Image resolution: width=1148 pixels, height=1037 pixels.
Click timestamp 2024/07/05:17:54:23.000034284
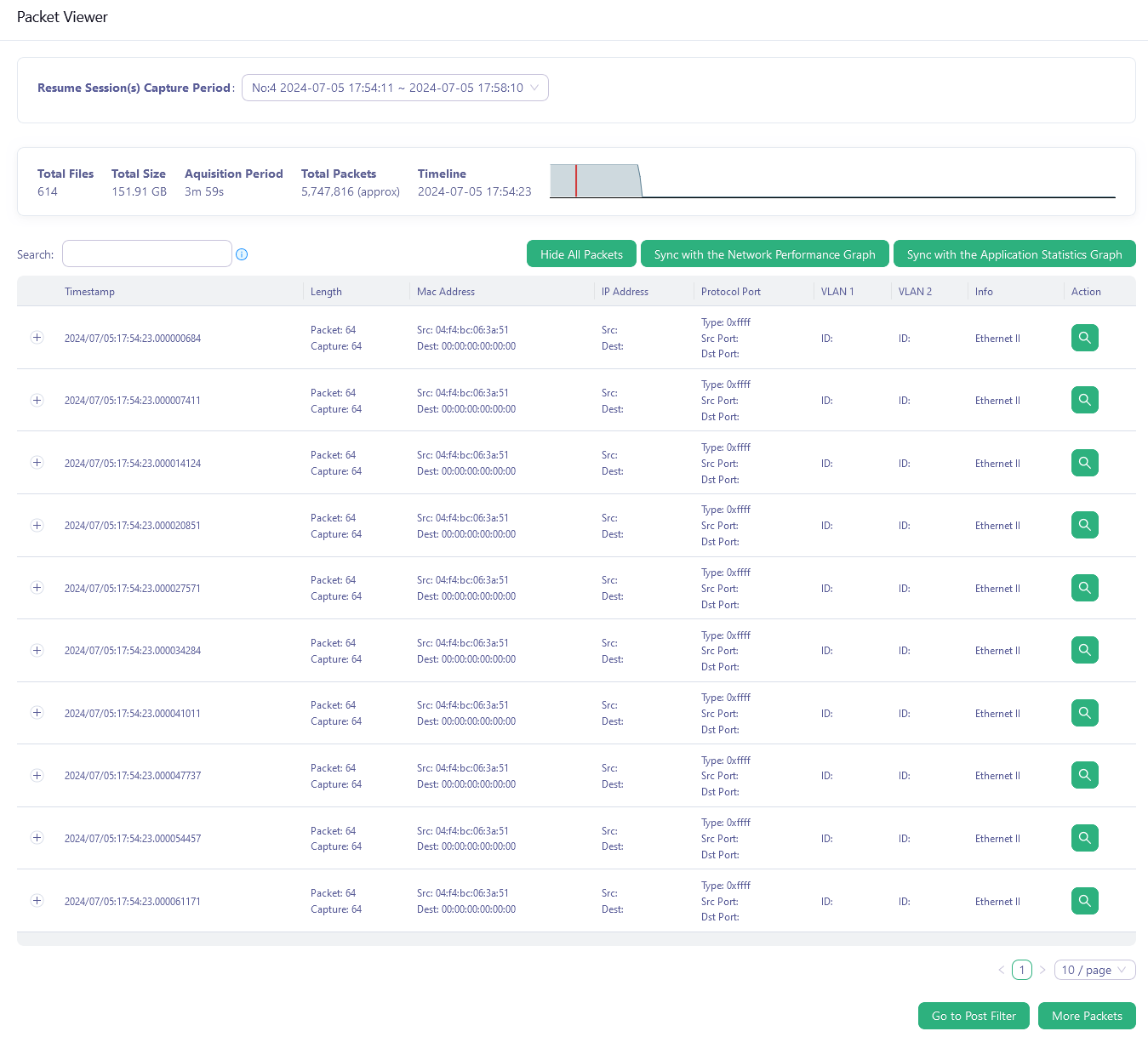133,650
